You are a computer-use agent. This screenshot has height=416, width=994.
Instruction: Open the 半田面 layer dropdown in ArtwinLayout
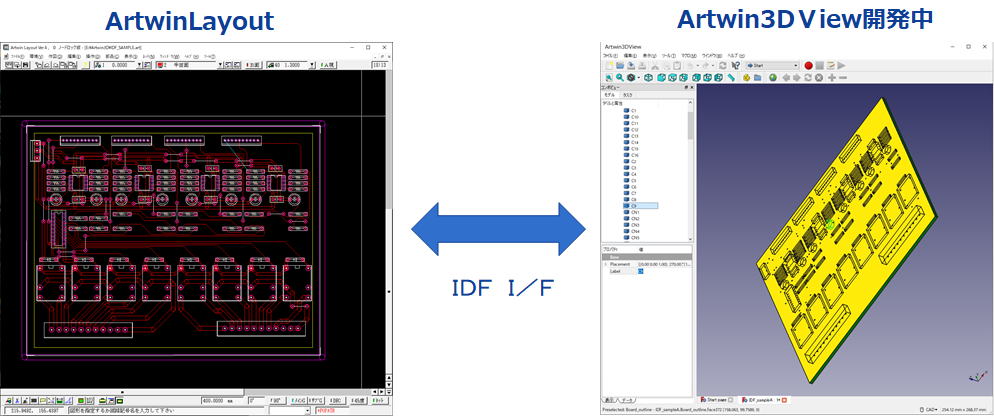220,65
